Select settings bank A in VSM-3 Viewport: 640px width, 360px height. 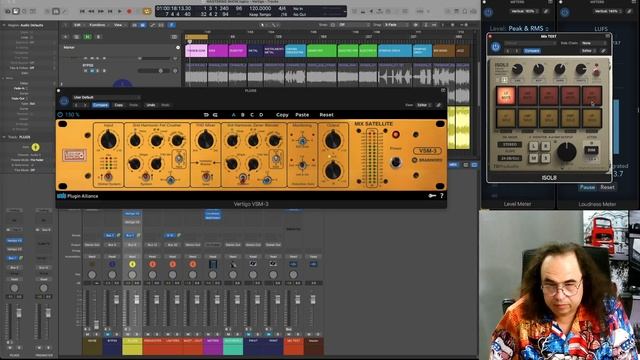(x=233, y=115)
